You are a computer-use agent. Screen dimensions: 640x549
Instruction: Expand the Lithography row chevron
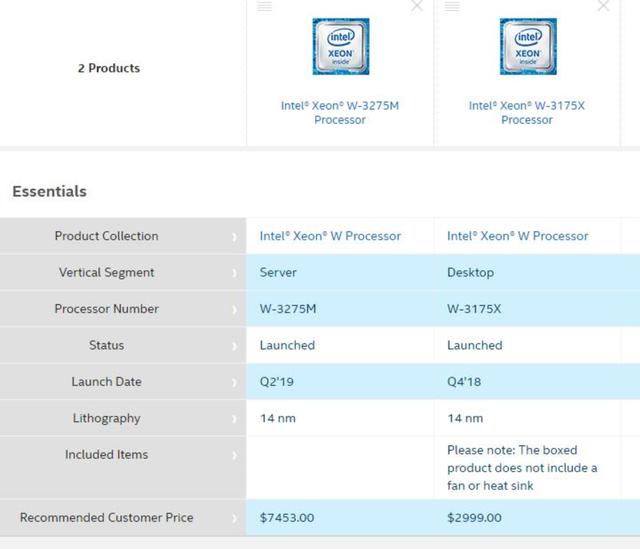click(234, 419)
